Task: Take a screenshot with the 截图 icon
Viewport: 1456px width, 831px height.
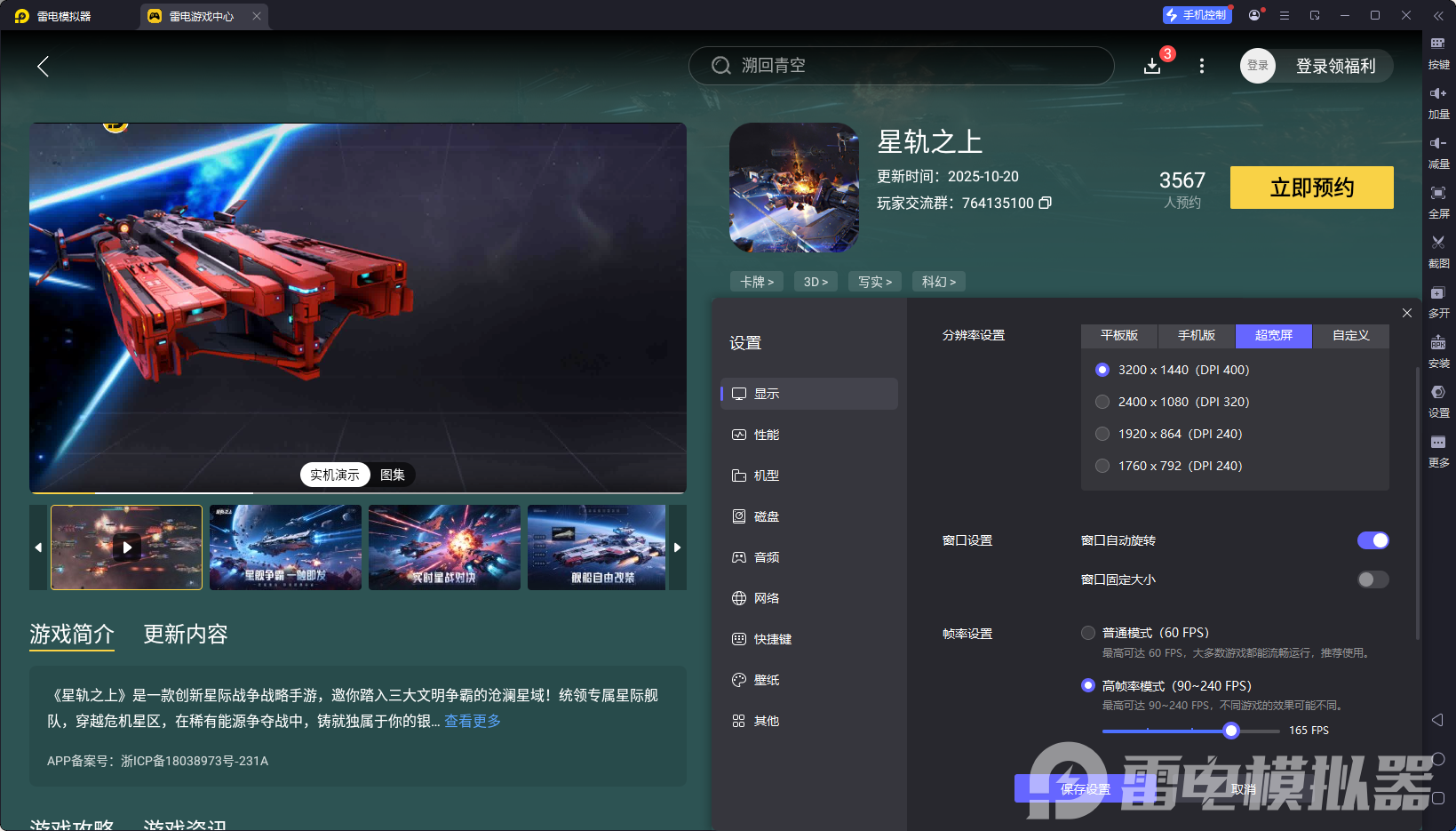Action: (x=1438, y=252)
